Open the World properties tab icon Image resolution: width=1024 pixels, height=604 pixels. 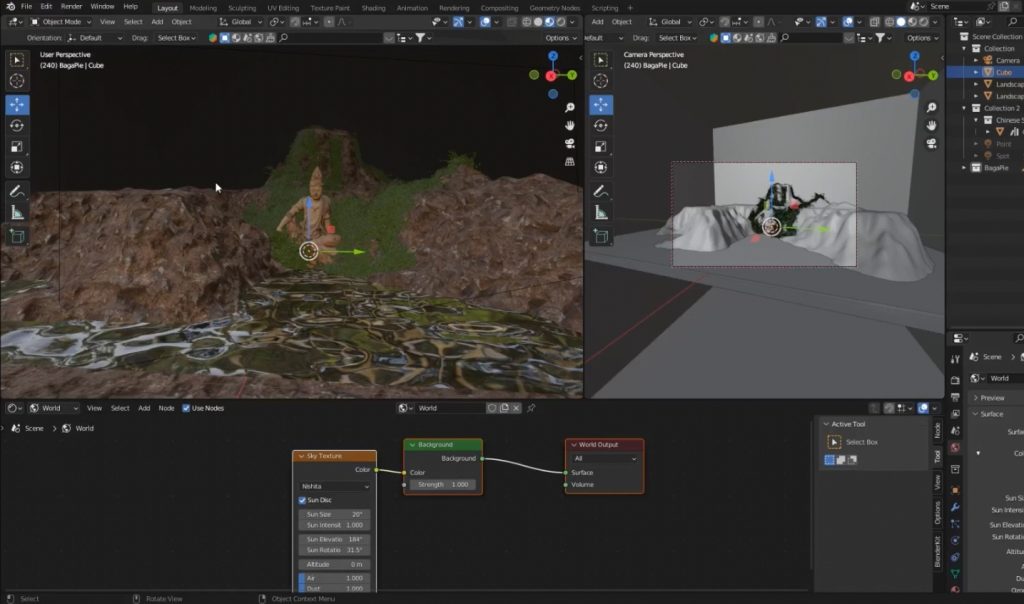[955, 448]
